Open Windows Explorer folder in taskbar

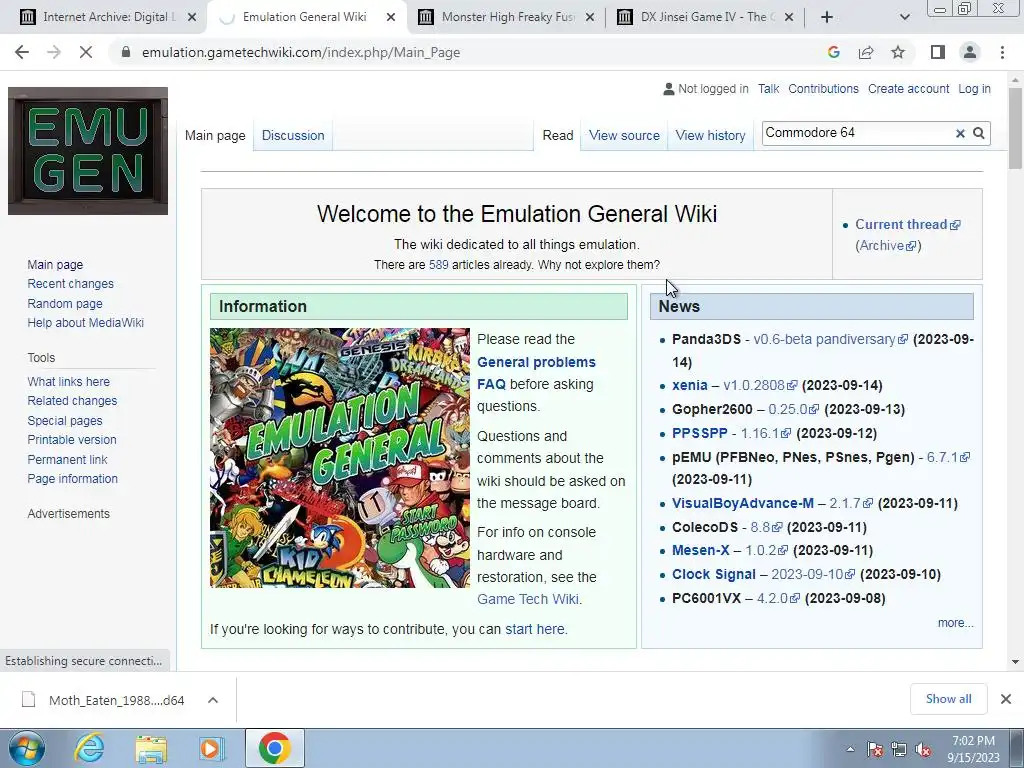pyautogui.click(x=151, y=748)
